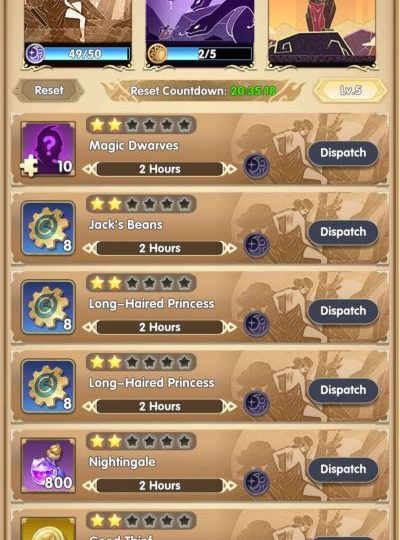Image resolution: width=400 pixels, height=540 pixels.
Task: Click the Reset button
Action: coord(49,91)
